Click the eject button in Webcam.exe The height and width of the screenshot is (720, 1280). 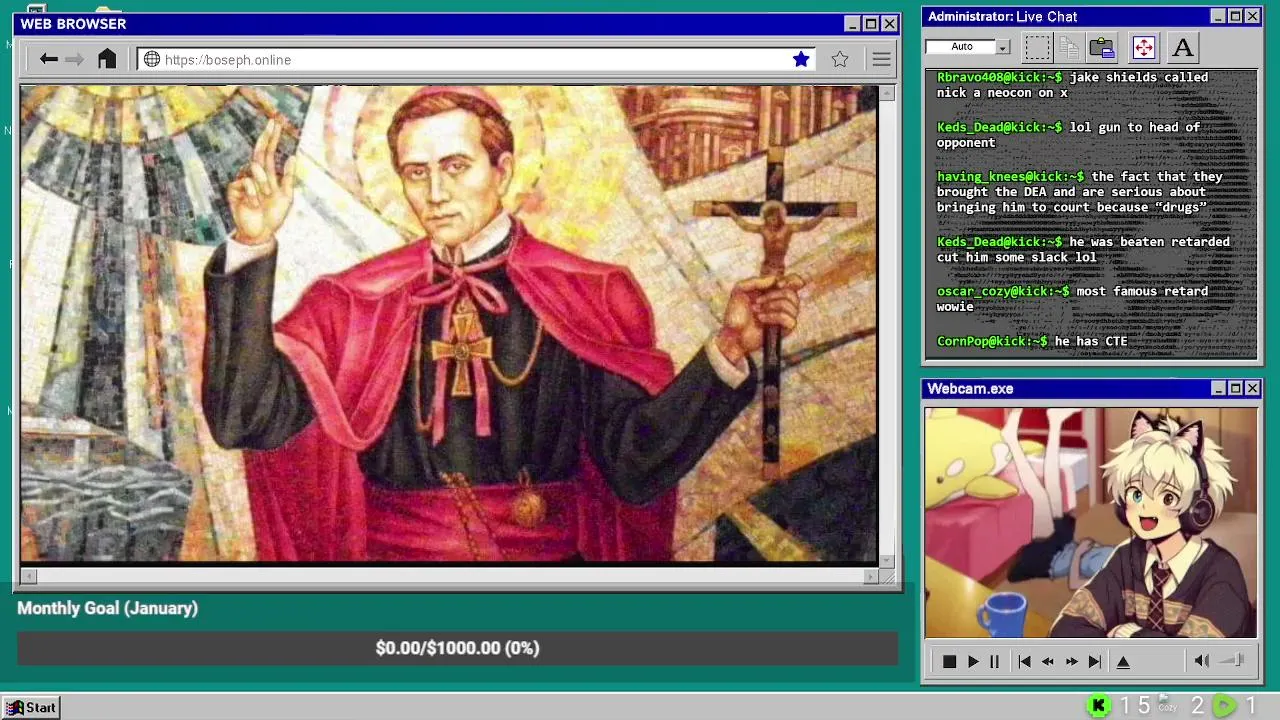tap(1123, 661)
